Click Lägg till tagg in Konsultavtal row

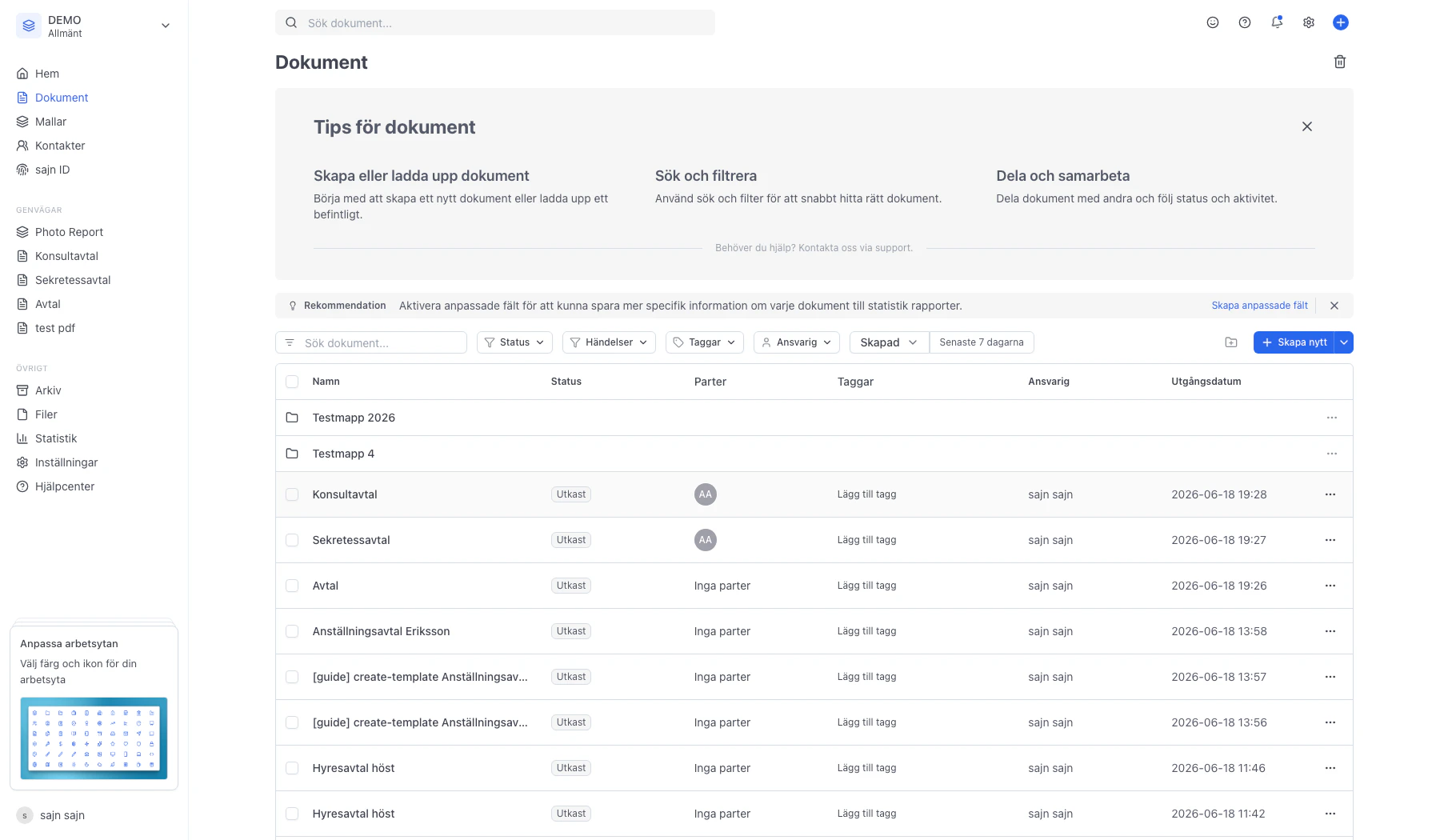866,494
